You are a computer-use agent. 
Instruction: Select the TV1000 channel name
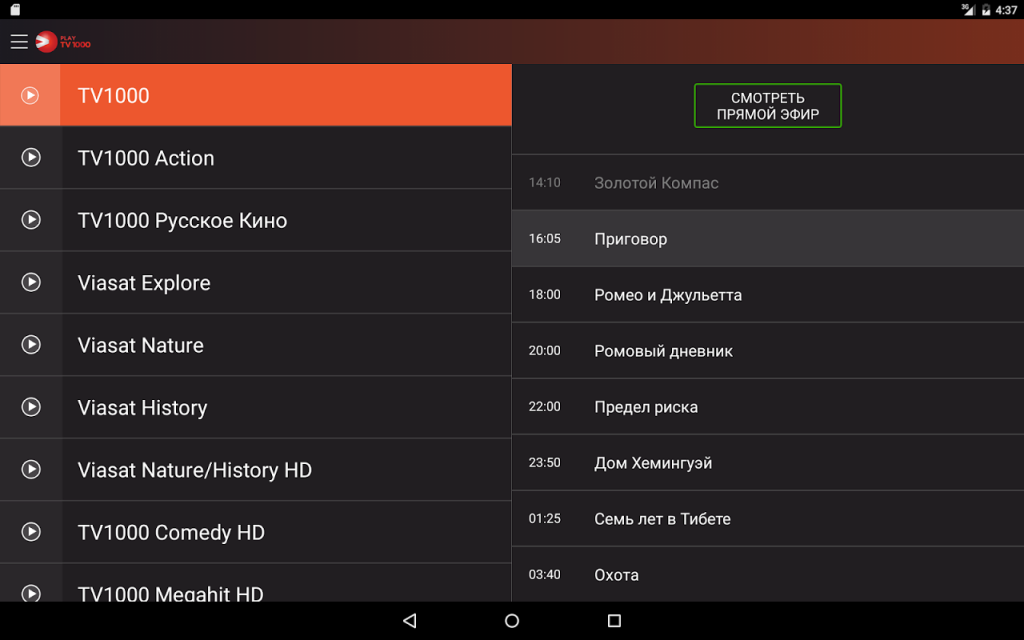pos(114,95)
